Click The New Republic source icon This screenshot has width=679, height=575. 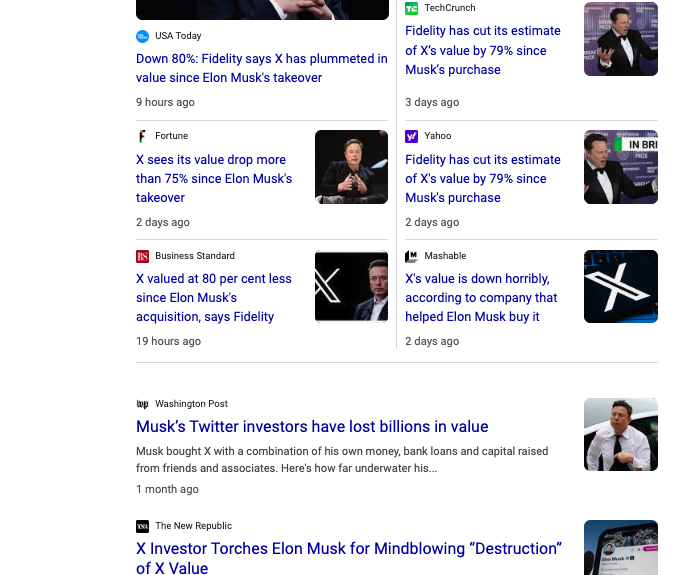tap(142, 526)
